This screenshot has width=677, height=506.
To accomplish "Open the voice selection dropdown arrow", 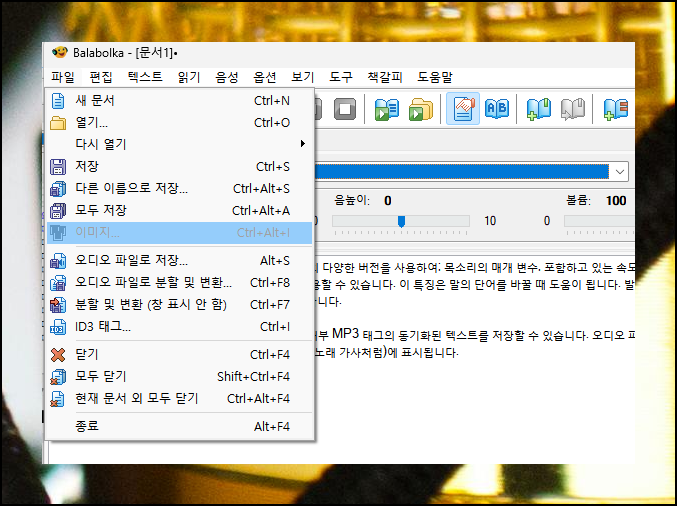I will (x=620, y=172).
